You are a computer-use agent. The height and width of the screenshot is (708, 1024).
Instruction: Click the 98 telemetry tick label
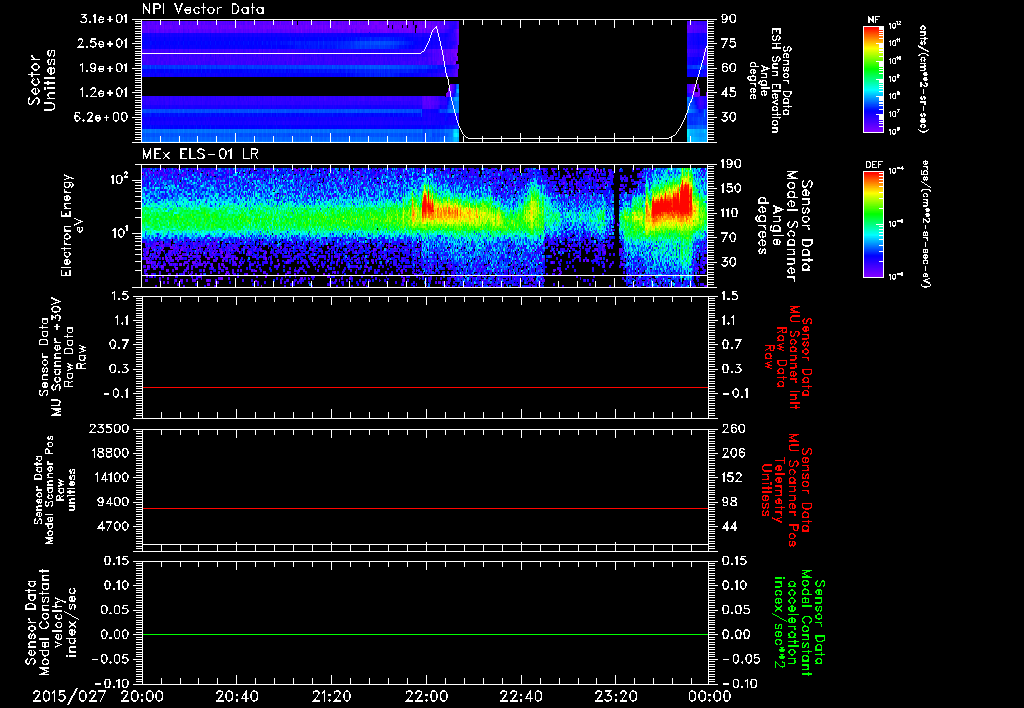[729, 502]
